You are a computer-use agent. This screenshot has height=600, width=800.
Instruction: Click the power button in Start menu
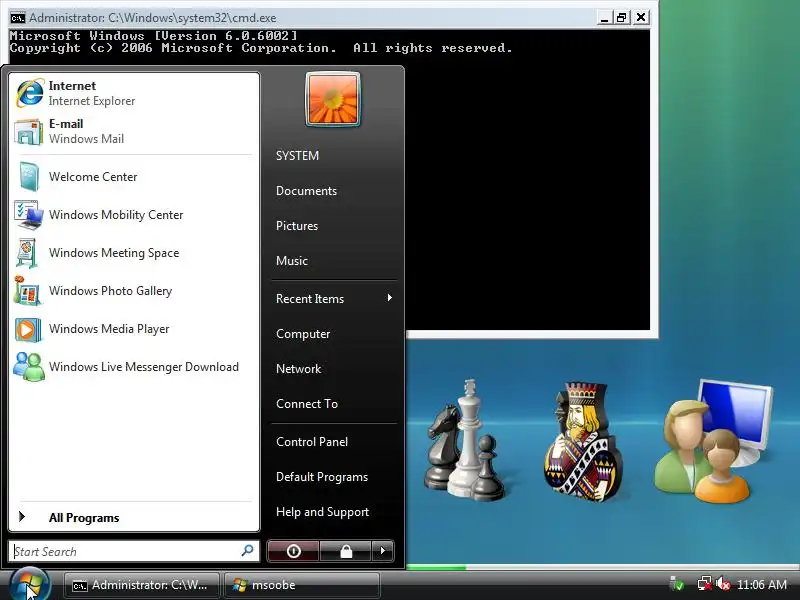(293, 551)
